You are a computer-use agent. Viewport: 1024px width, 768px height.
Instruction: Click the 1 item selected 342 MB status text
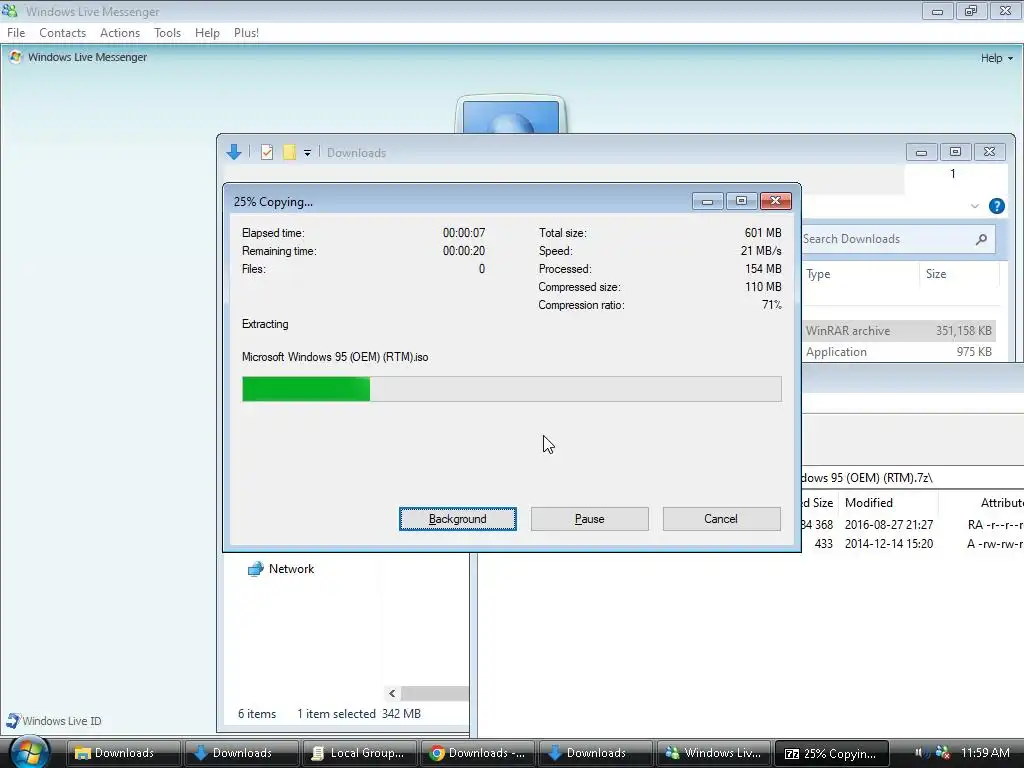pos(359,714)
